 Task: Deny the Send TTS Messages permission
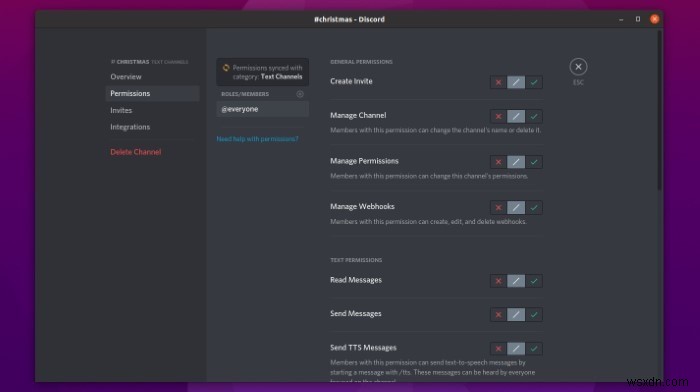pyautogui.click(x=498, y=349)
